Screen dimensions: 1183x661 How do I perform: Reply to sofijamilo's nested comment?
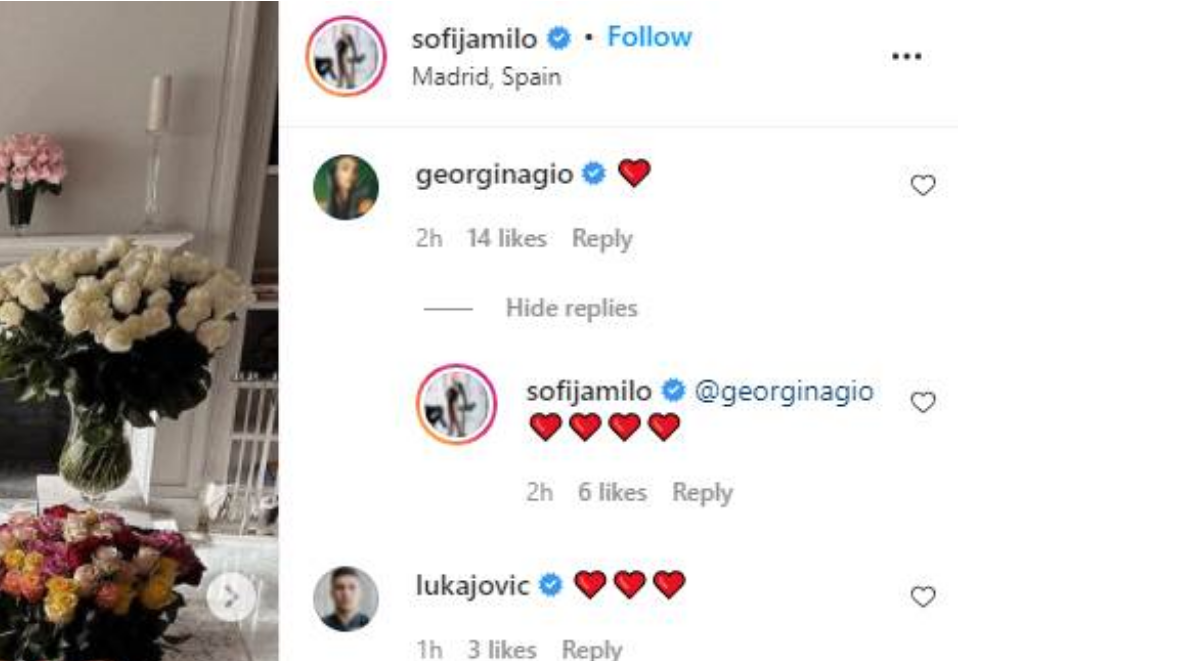702,493
